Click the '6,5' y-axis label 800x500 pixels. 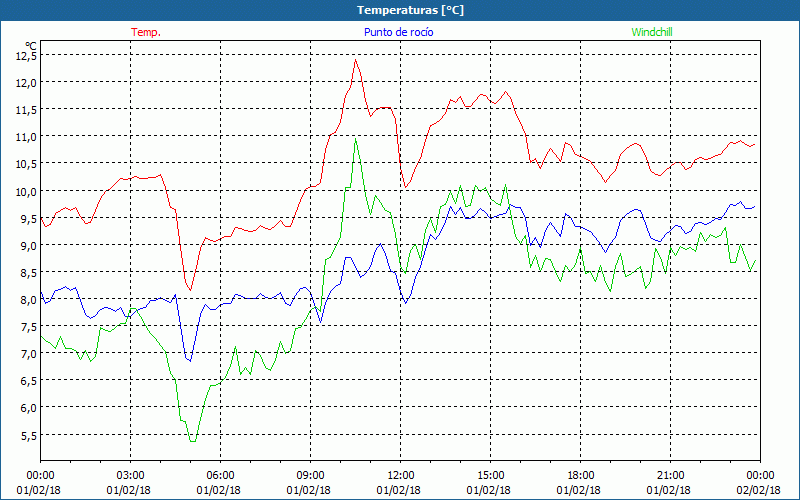pyautogui.click(x=29, y=381)
